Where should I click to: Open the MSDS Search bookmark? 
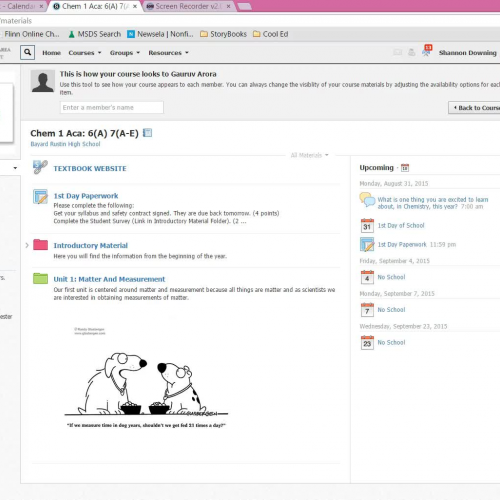click(x=95, y=34)
